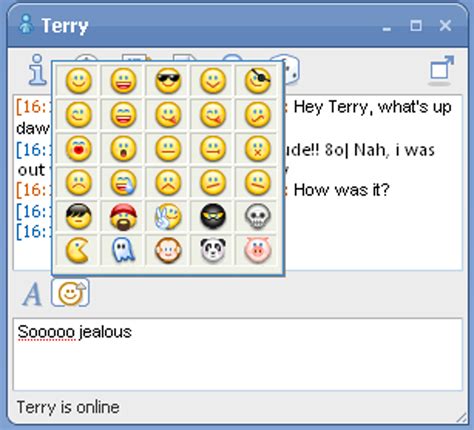This screenshot has height=430, width=474.
Task: Pick the big open-mouth grin emoticon
Action: [123, 81]
